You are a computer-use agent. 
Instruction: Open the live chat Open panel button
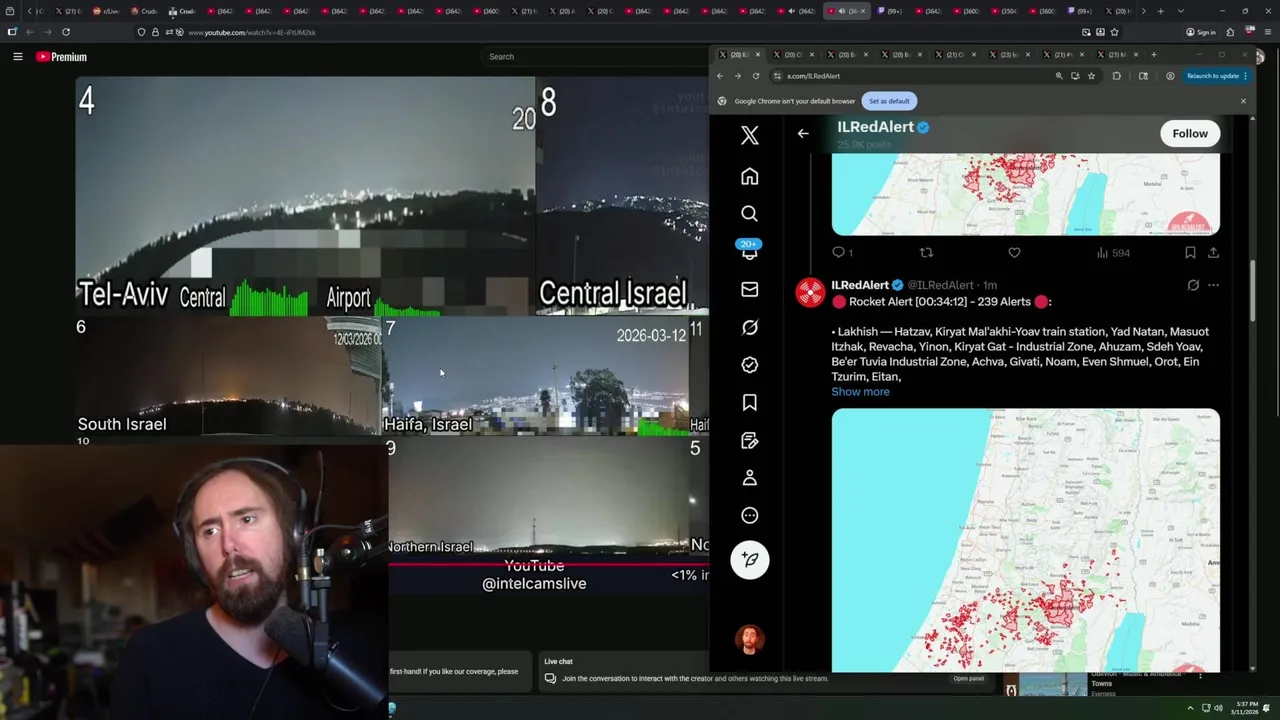[x=968, y=678]
